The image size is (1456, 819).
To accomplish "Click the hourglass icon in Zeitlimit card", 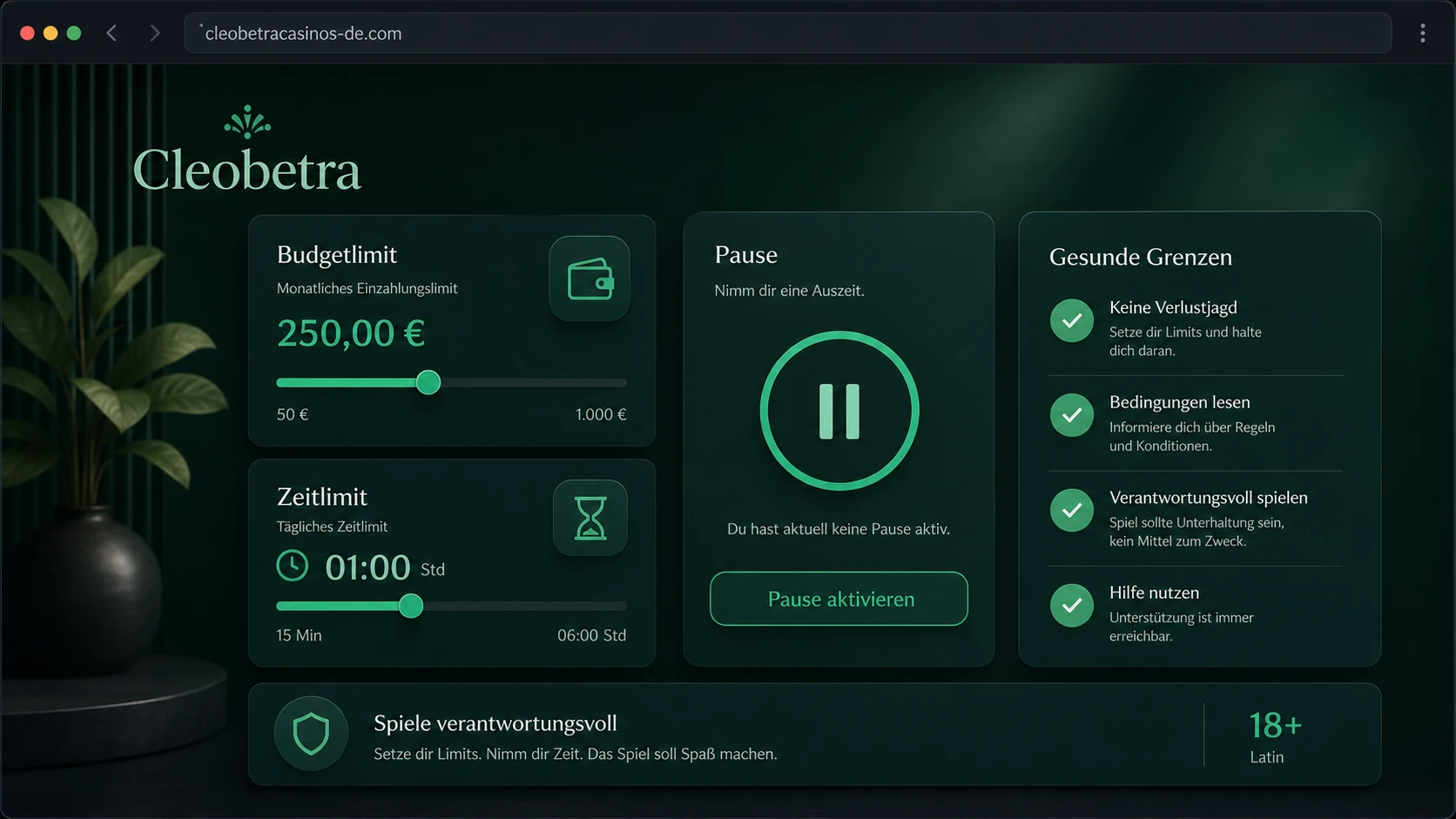I will coord(590,518).
